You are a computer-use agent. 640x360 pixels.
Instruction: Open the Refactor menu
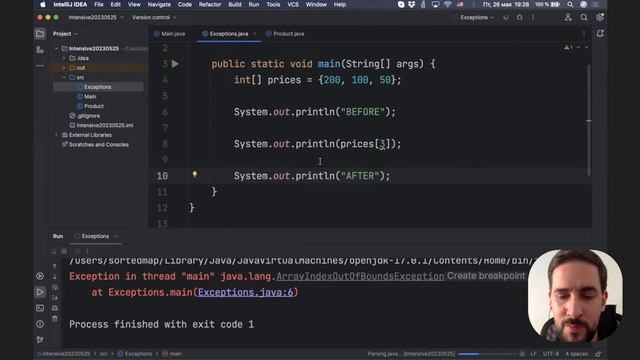pyautogui.click(x=210, y=4)
